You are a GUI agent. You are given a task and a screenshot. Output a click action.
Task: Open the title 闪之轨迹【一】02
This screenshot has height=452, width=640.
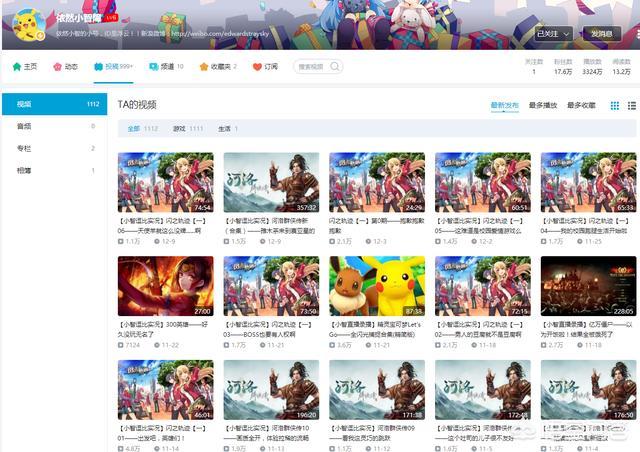479,330
